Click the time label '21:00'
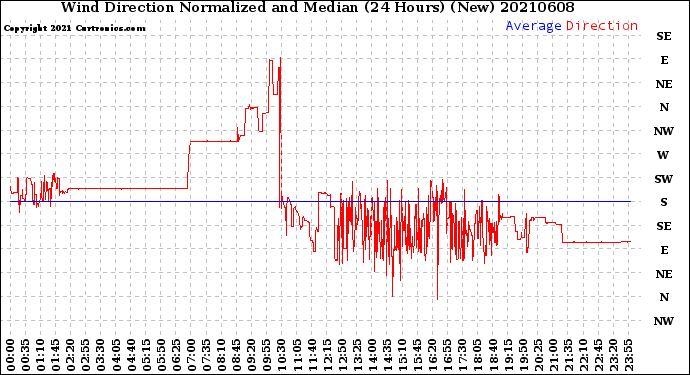 click(553, 355)
